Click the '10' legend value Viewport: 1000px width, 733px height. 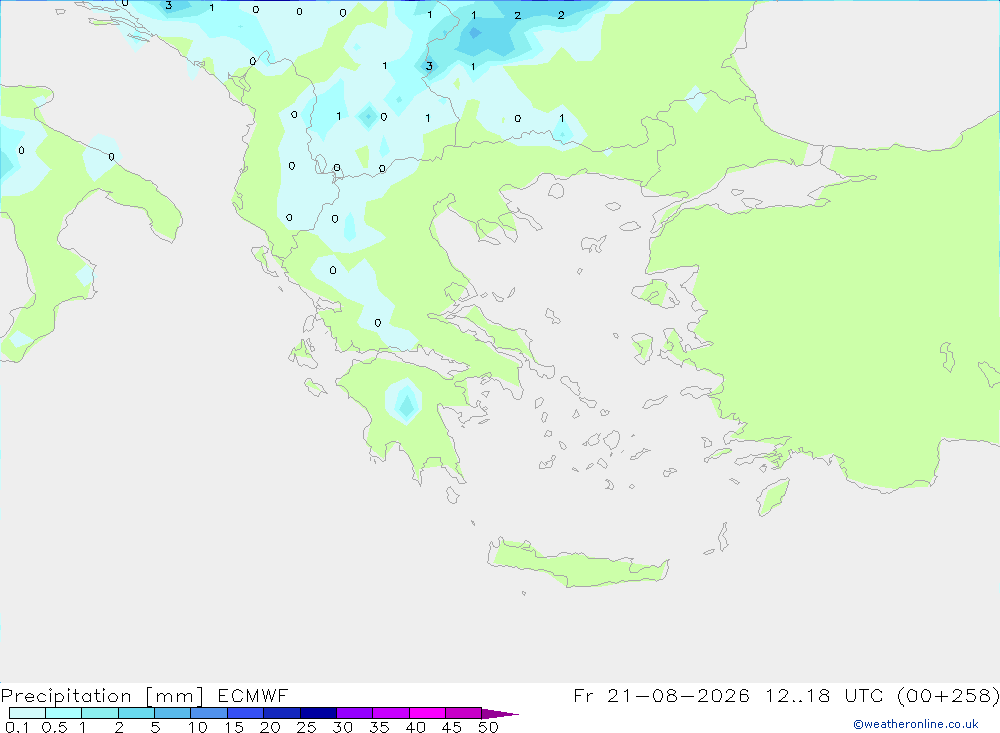[x=198, y=727]
